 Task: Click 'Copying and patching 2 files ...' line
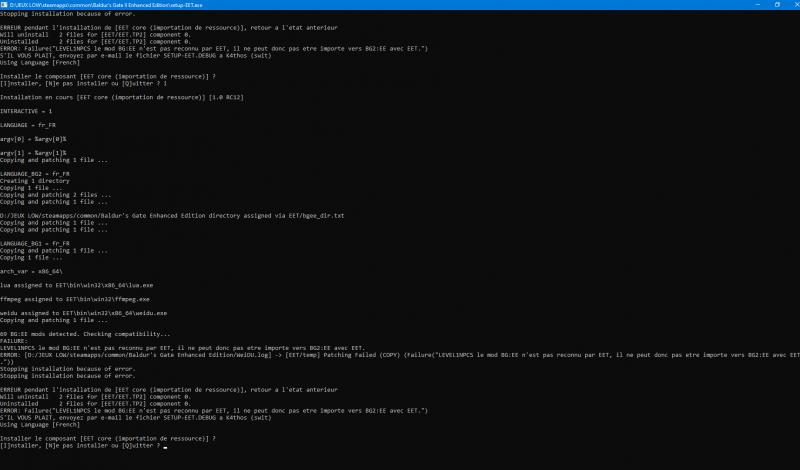56,195
